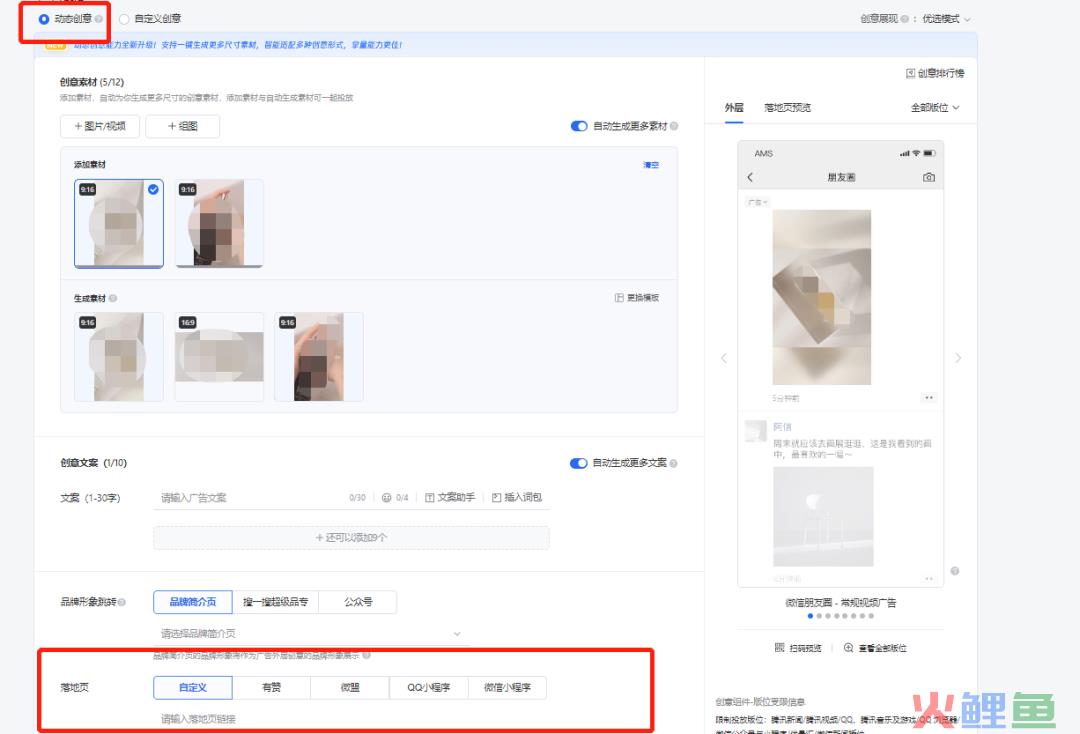Click 清空 to clear added materials
Viewport: 1080px width, 734px height.
click(x=650, y=164)
